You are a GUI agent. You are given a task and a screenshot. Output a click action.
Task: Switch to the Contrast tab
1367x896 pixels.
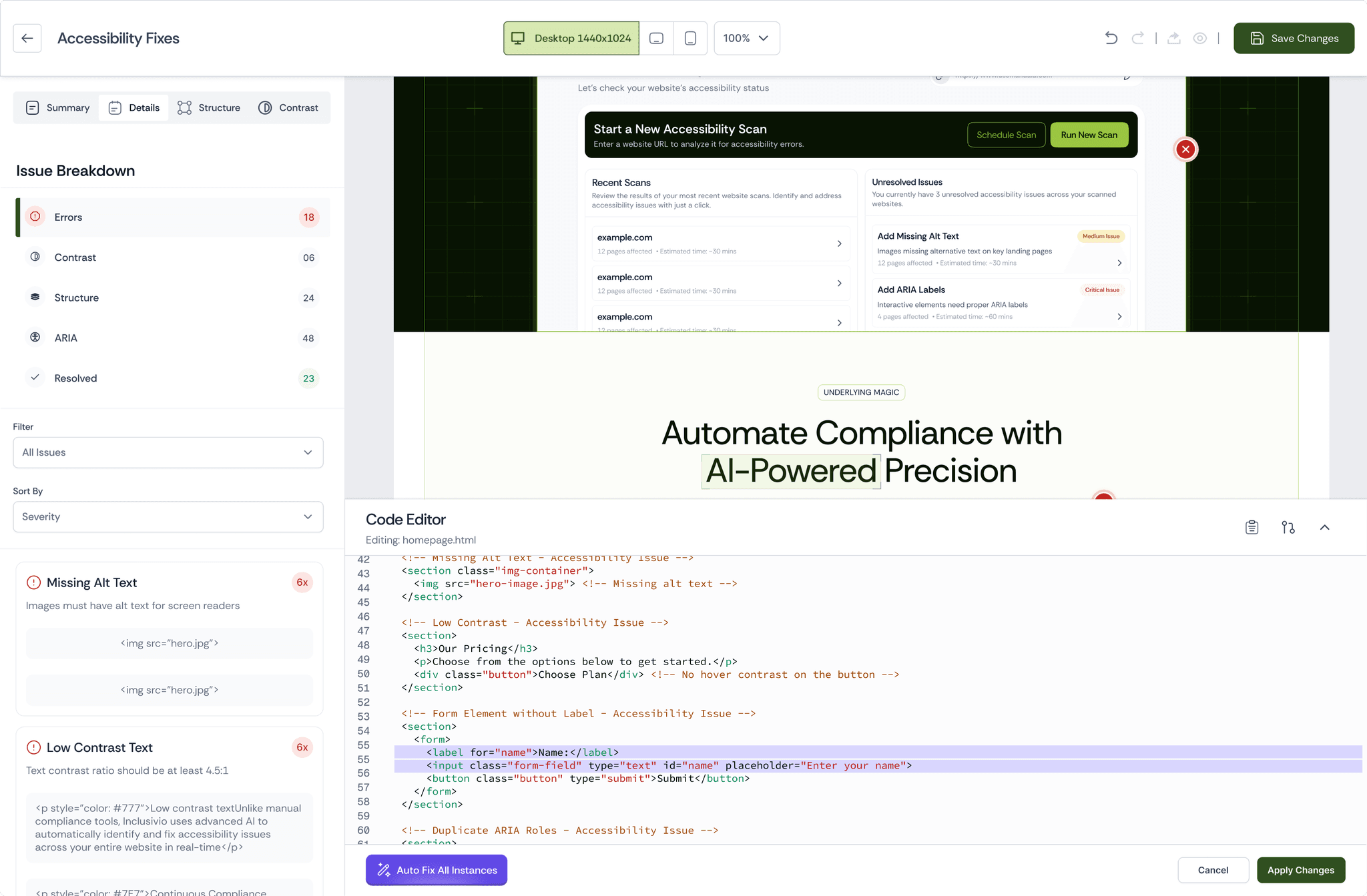[x=288, y=107]
